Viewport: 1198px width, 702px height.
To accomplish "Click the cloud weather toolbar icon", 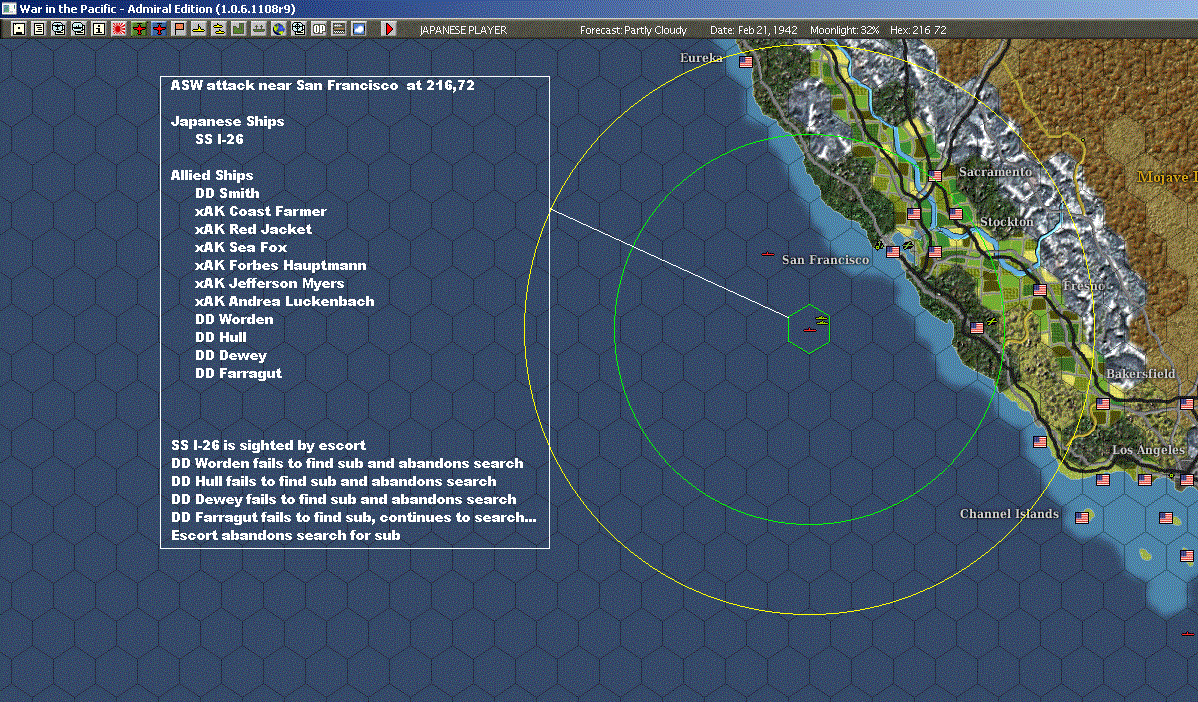I will coord(358,29).
